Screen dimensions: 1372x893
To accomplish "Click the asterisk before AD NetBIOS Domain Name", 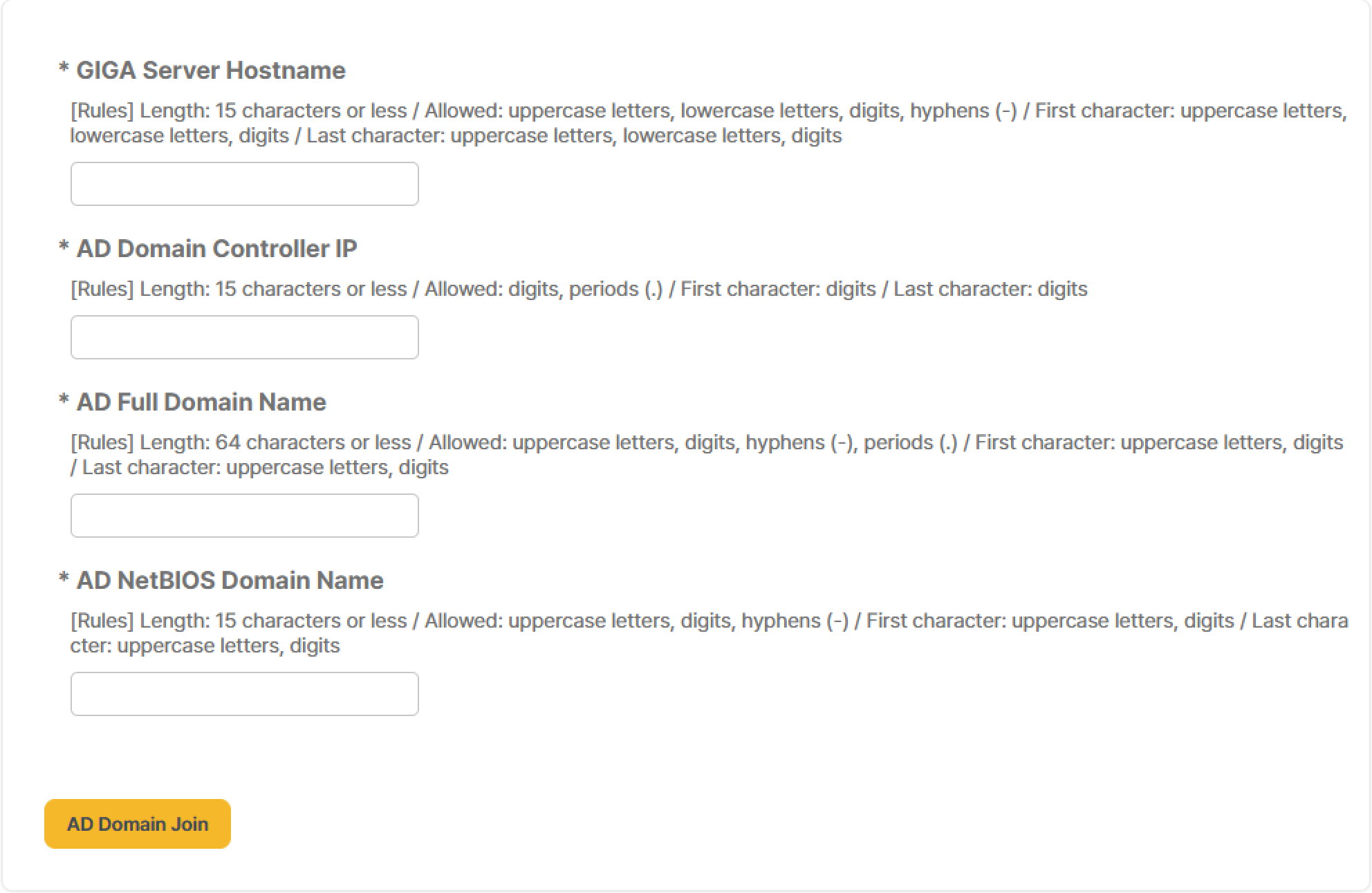I will pyautogui.click(x=64, y=579).
